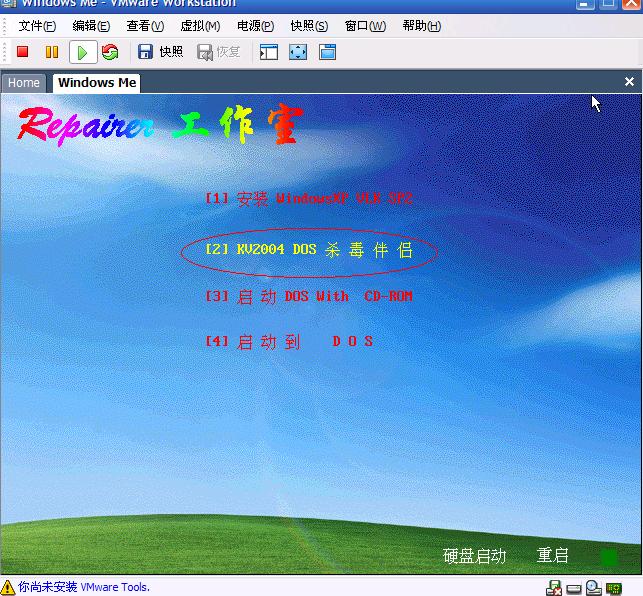Click the Reset virtual machine icon
643x596 pixels.
[110, 52]
